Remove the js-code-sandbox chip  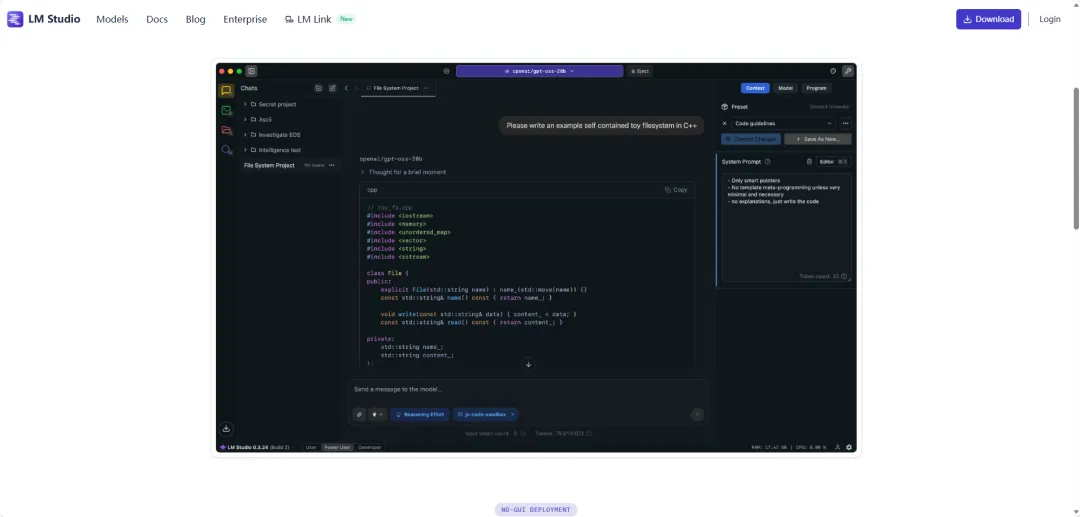click(x=512, y=414)
